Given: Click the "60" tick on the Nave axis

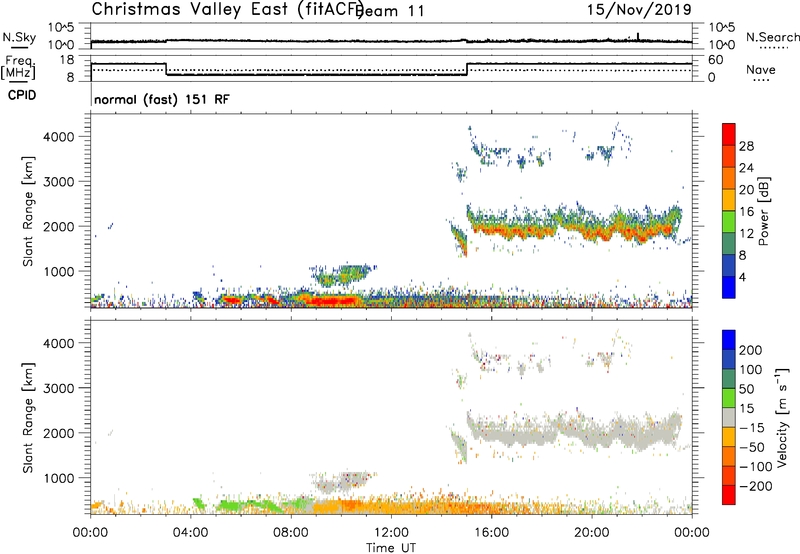Looking at the screenshot, I should click(x=716, y=60).
